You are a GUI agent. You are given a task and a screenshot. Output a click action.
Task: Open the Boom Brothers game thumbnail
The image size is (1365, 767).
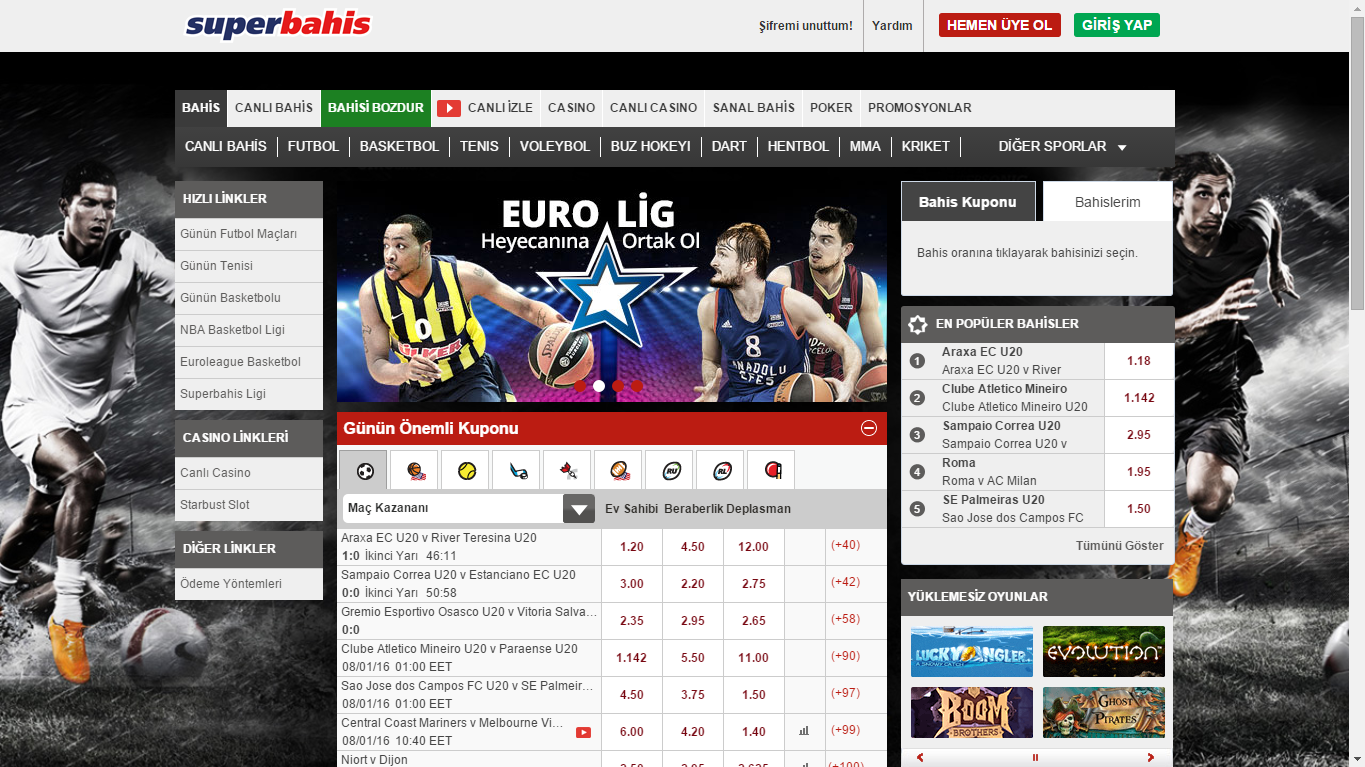click(972, 713)
